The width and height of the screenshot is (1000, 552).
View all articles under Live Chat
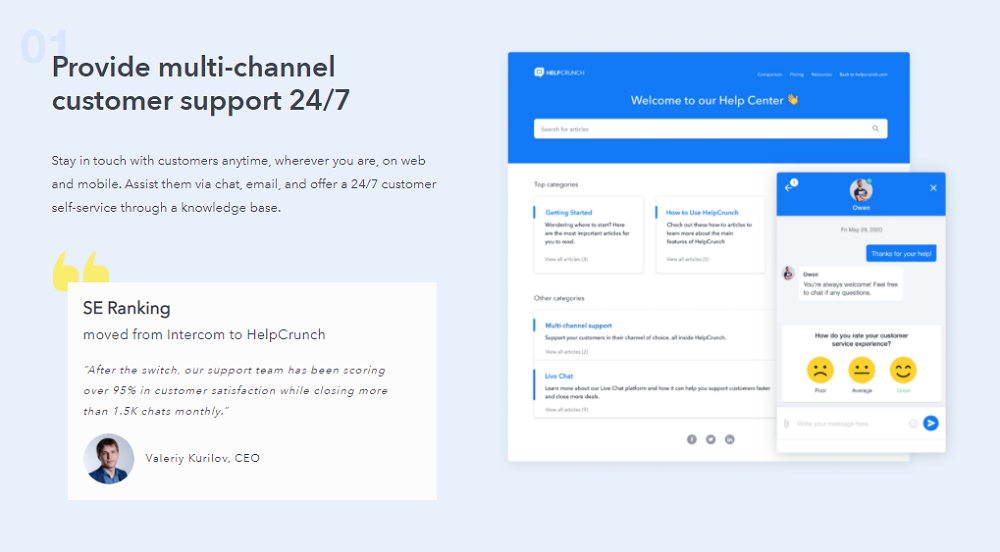[566, 410]
